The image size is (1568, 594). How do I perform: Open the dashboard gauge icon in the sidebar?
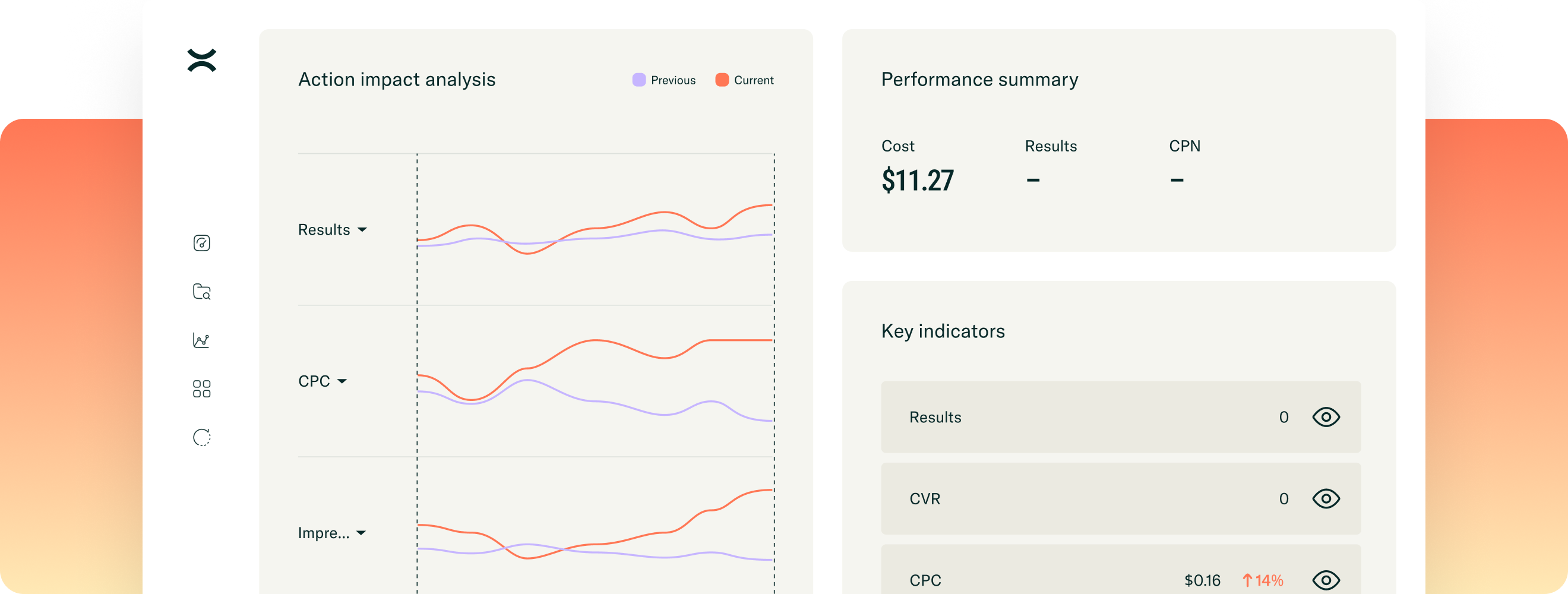coord(201,243)
